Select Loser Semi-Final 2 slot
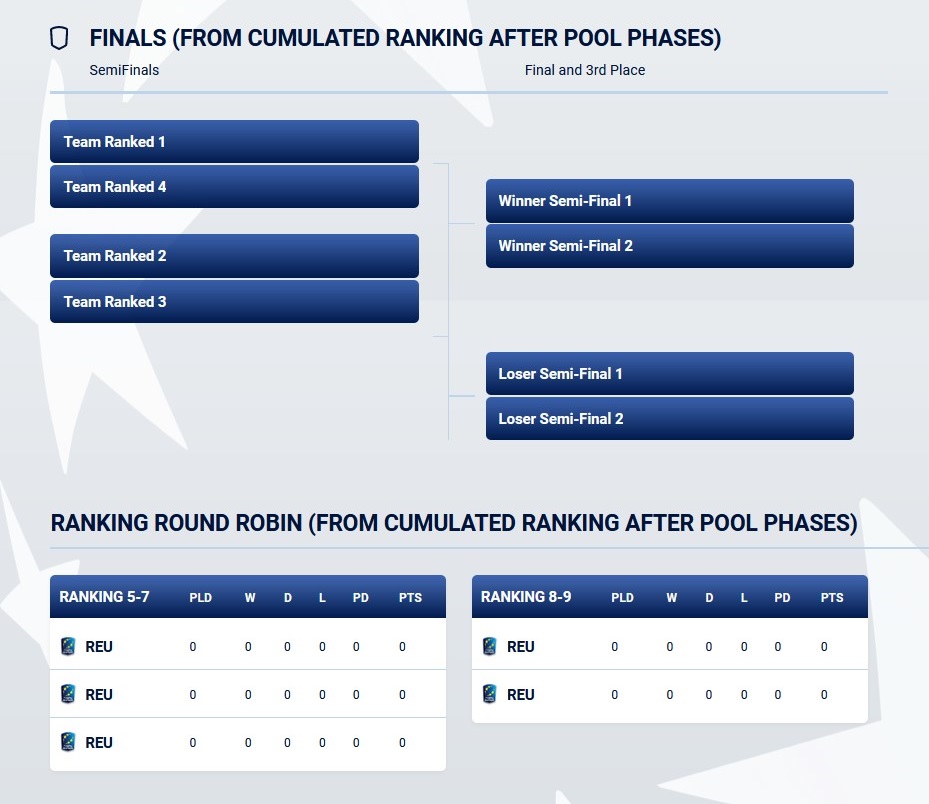This screenshot has width=929, height=804. (x=669, y=419)
